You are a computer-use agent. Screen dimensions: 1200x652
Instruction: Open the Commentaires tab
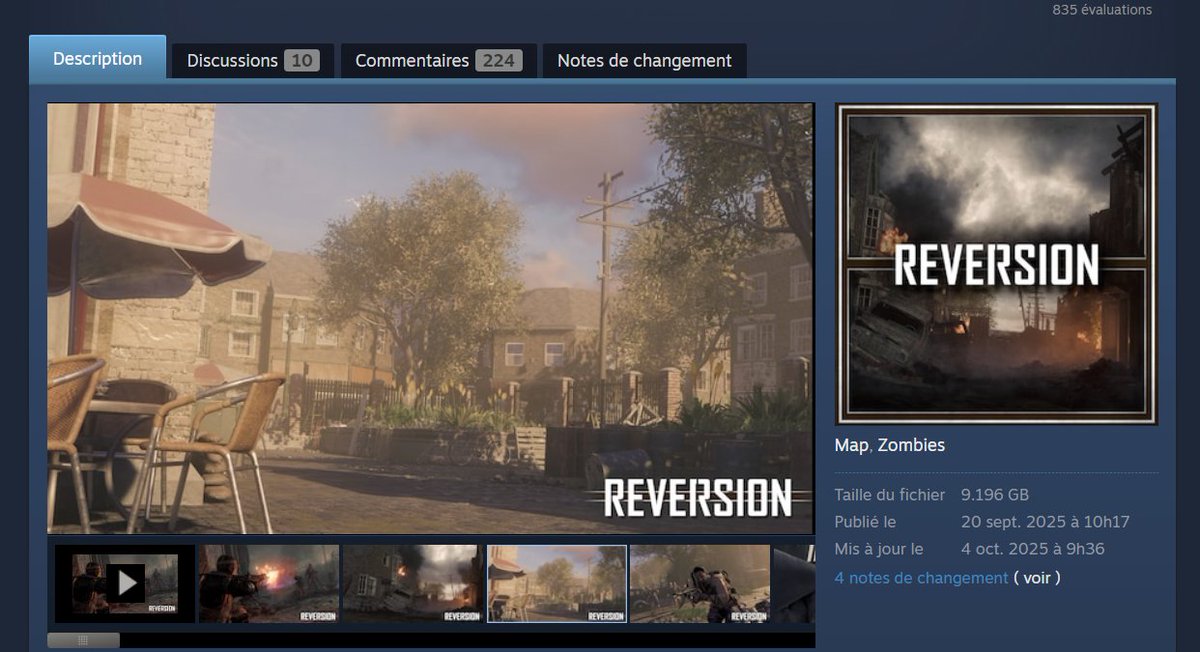(x=439, y=61)
